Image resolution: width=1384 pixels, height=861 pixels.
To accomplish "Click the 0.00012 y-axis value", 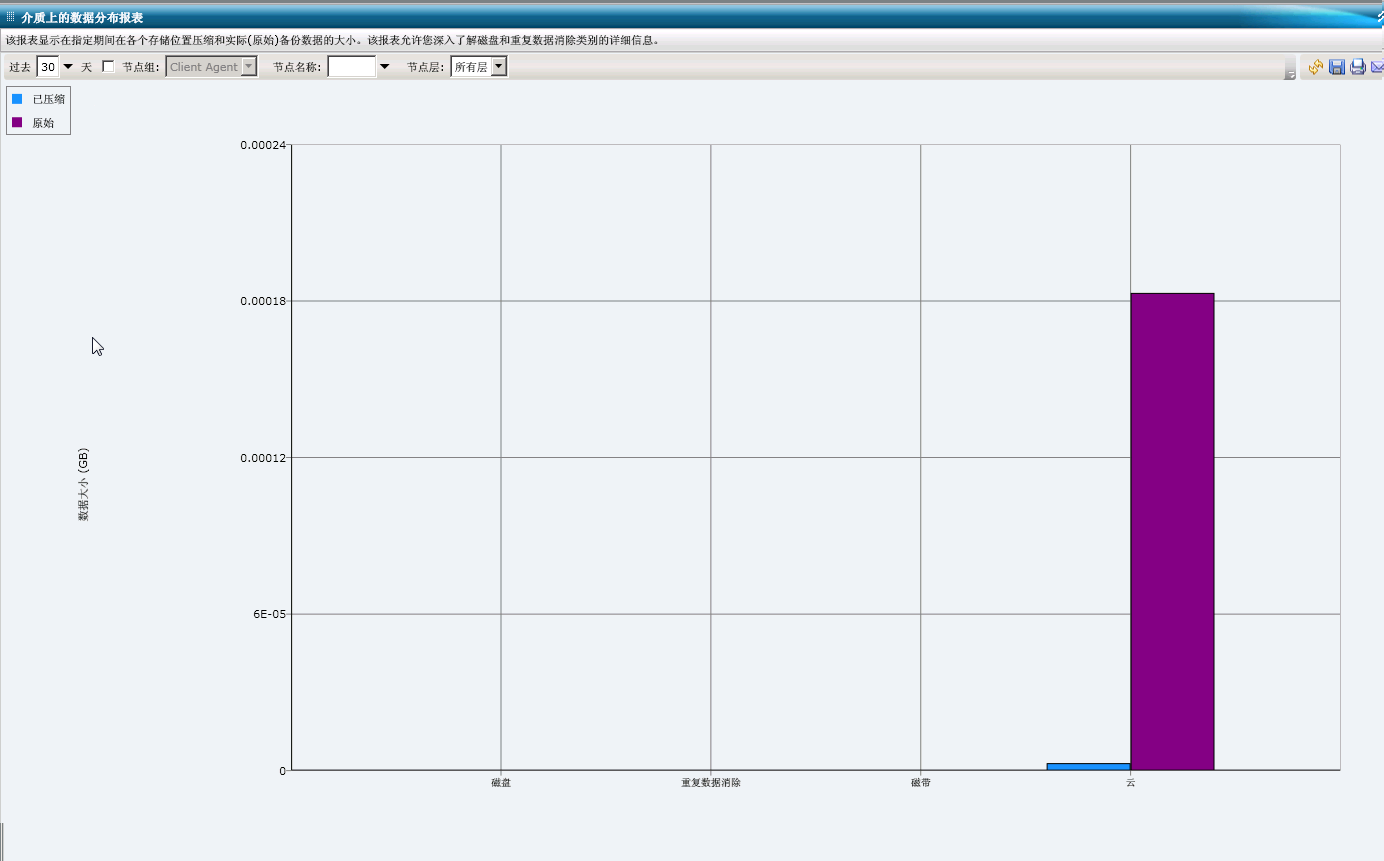I will (x=263, y=458).
